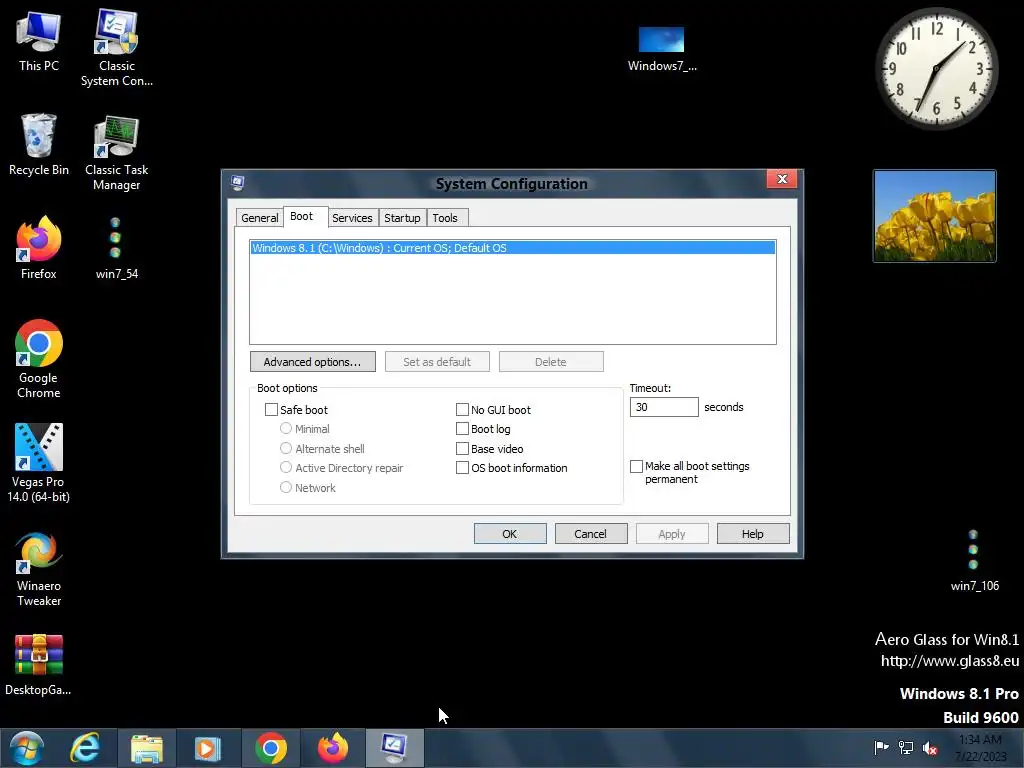
Task: Choose the Alternate shell radio option
Action: tap(285, 448)
